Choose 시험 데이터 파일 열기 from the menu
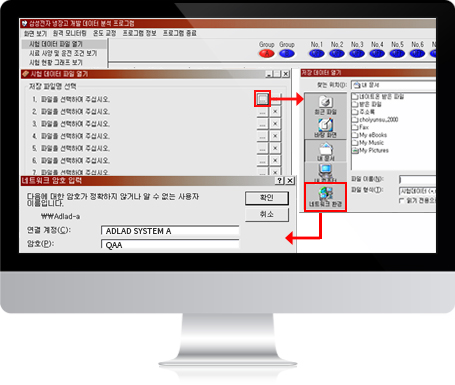The image size is (455, 385). pos(64,44)
